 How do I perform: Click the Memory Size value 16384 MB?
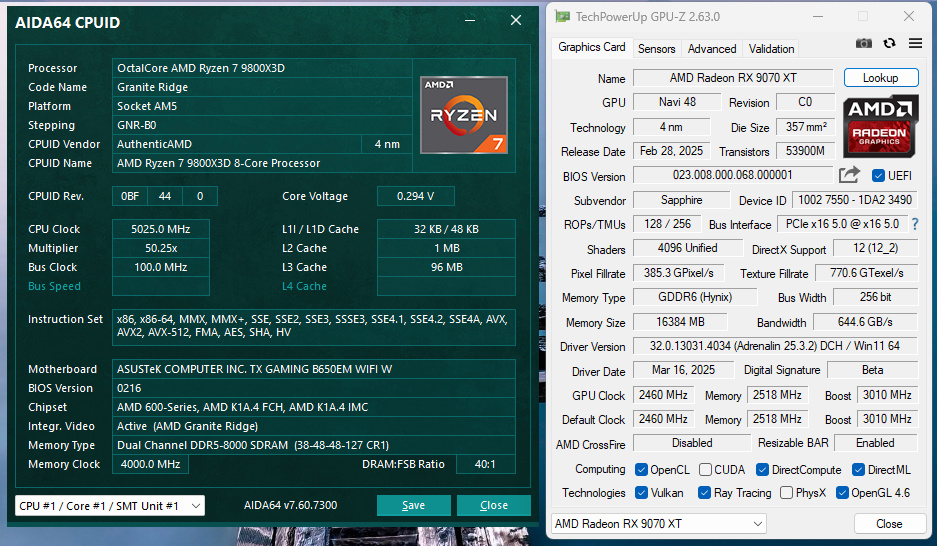point(680,322)
